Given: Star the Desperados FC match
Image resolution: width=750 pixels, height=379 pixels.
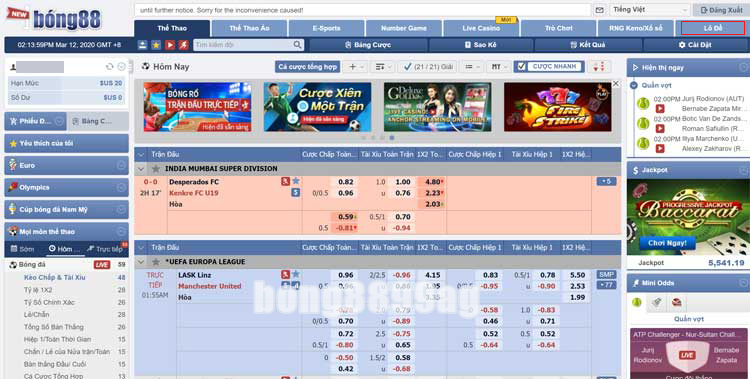Looking at the screenshot, I should (296, 181).
